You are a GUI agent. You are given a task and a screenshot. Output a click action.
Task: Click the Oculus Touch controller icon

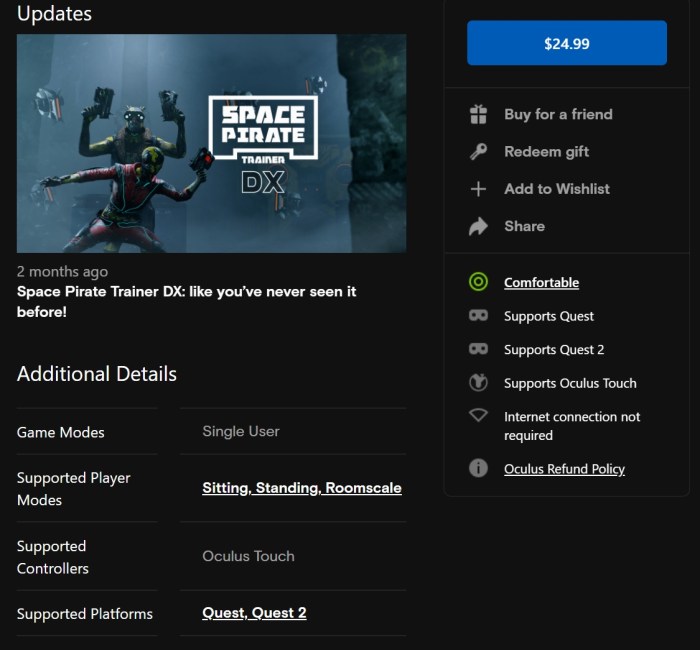478,383
